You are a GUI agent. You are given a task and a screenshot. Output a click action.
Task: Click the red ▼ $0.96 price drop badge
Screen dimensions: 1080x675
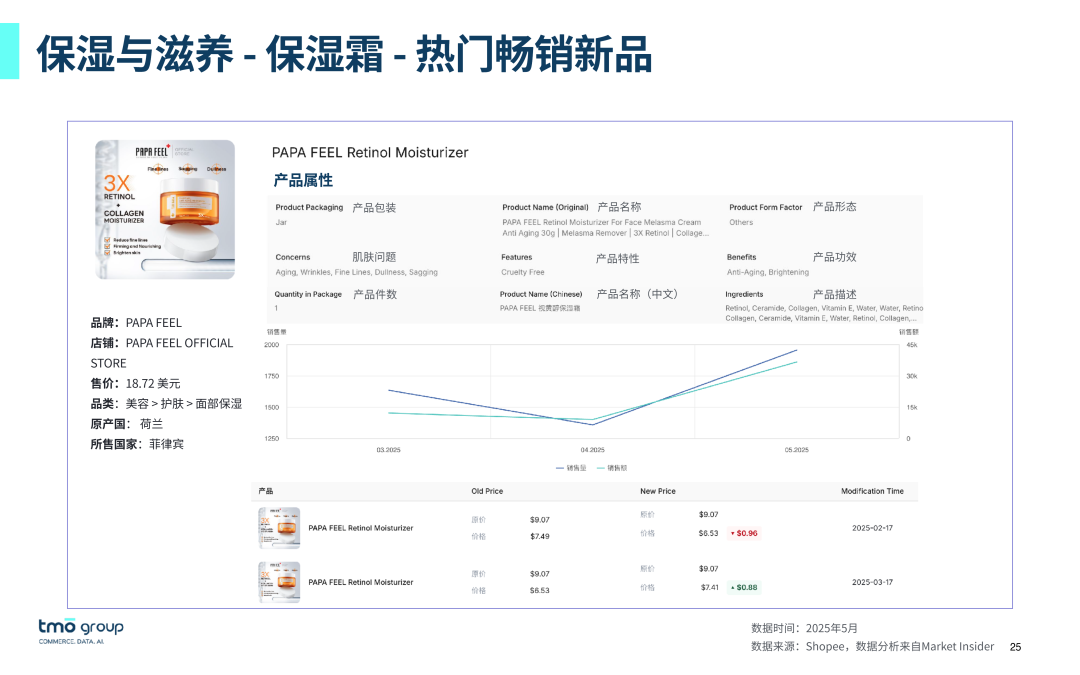(x=744, y=534)
